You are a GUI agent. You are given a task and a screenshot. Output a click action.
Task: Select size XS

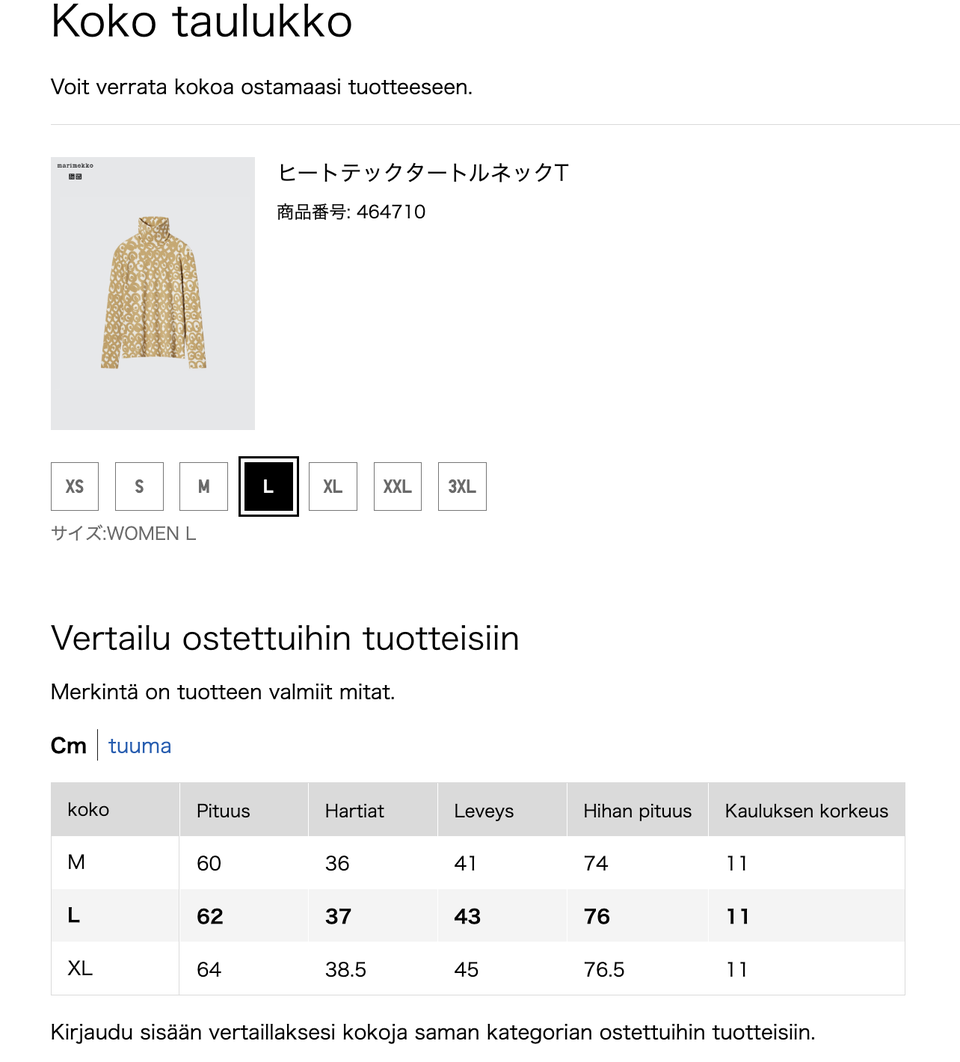click(x=75, y=487)
